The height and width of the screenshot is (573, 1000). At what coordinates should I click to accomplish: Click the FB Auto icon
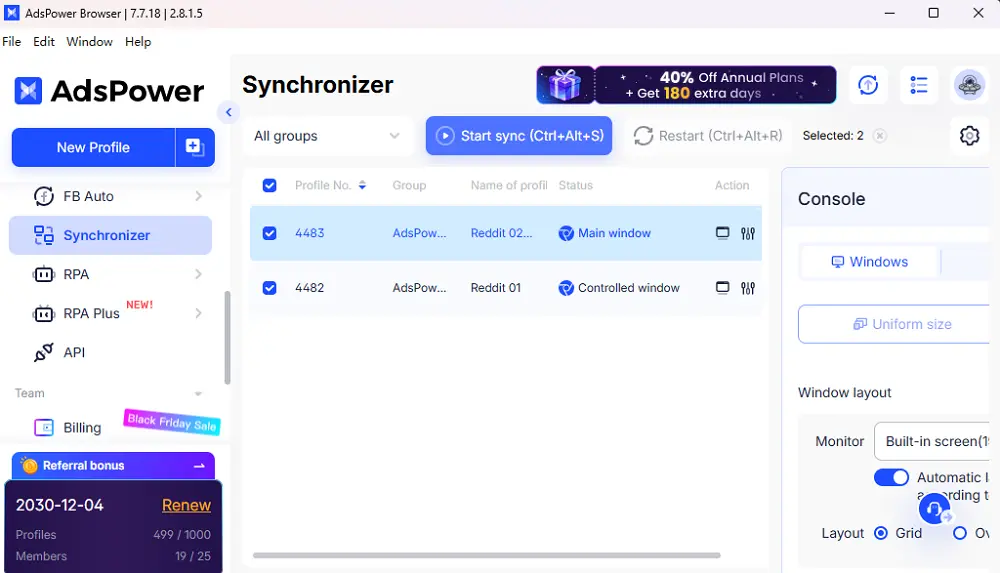(43, 197)
